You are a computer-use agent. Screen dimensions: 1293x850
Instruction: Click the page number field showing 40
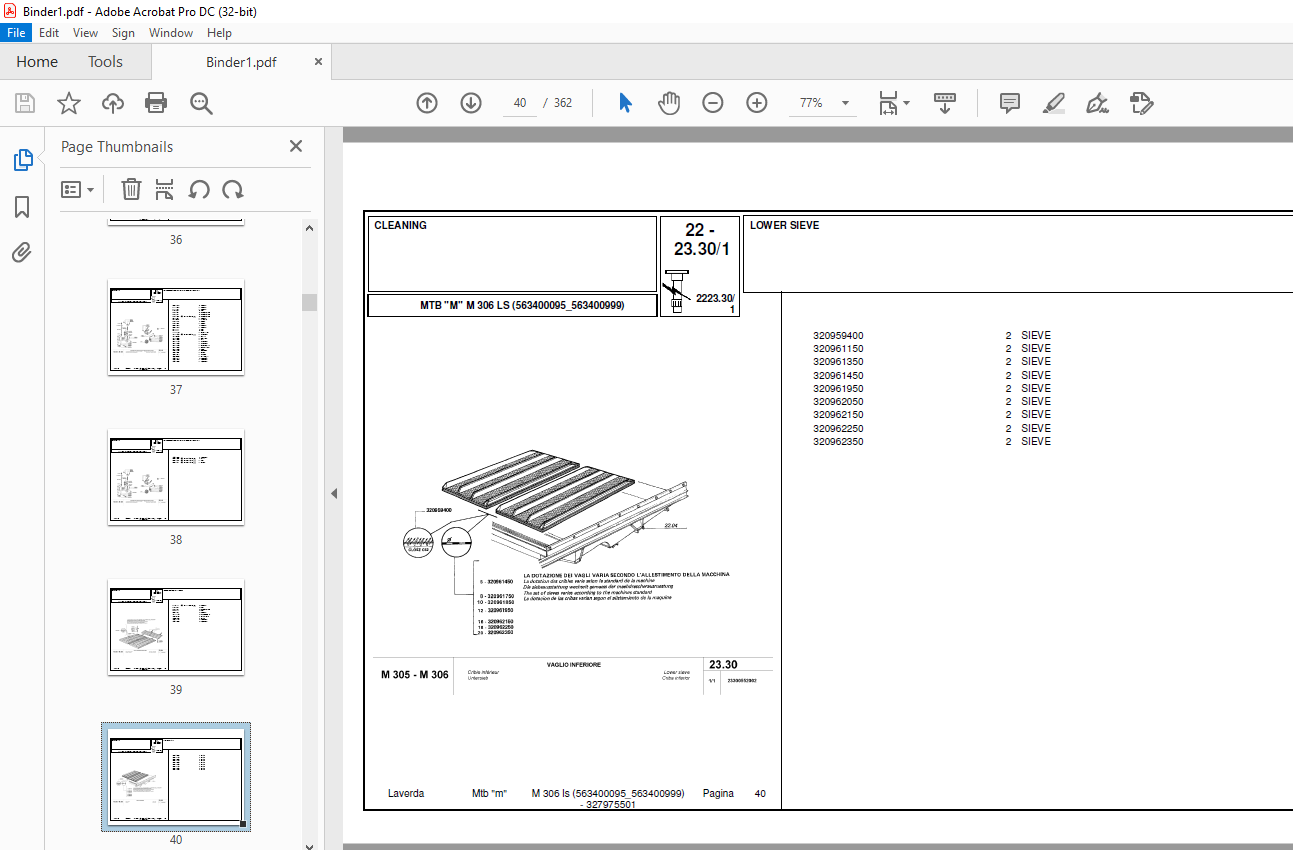(519, 103)
